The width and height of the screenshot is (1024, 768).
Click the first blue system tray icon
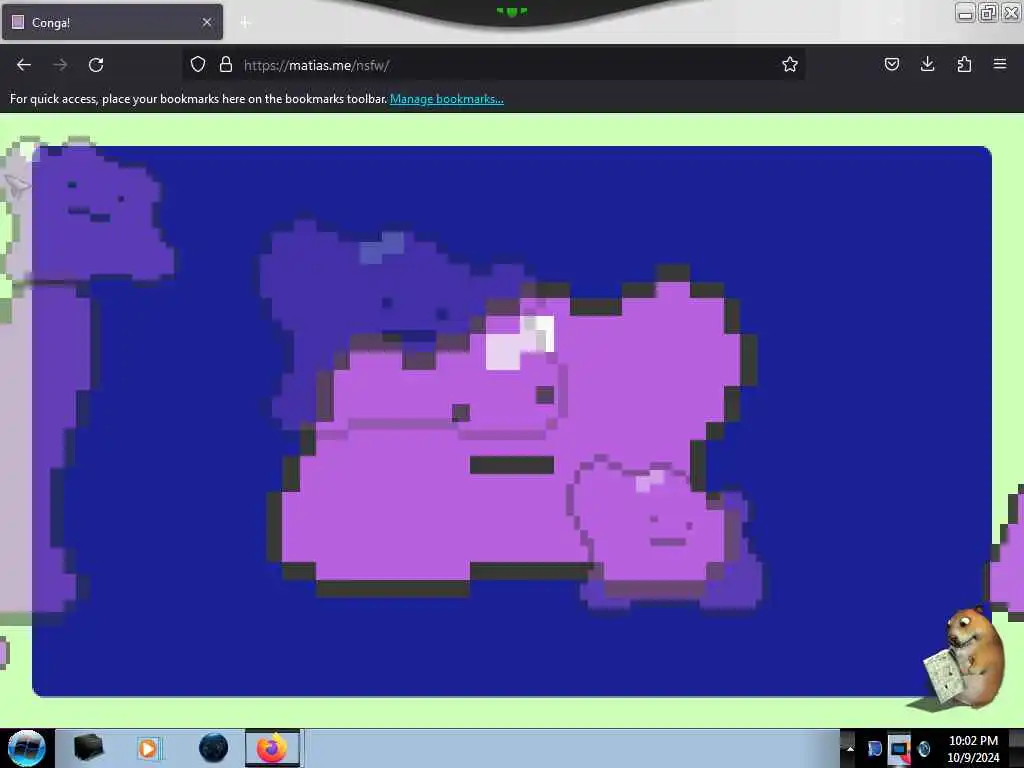[x=874, y=748]
